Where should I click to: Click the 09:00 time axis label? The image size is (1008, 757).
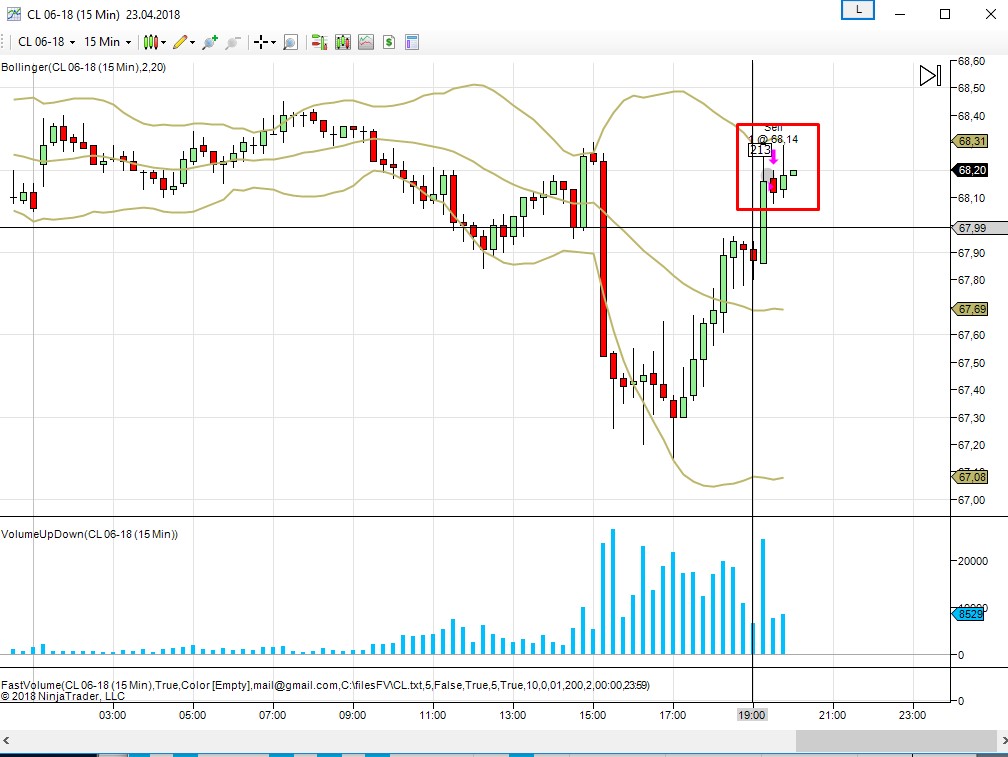click(x=352, y=715)
